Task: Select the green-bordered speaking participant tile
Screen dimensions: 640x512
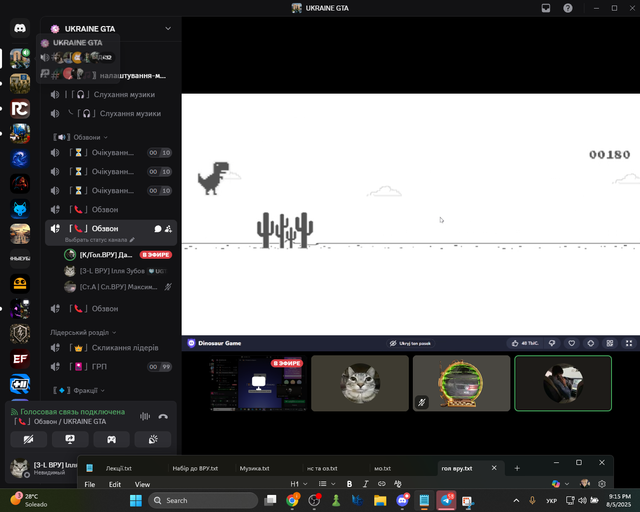Action: [x=563, y=383]
